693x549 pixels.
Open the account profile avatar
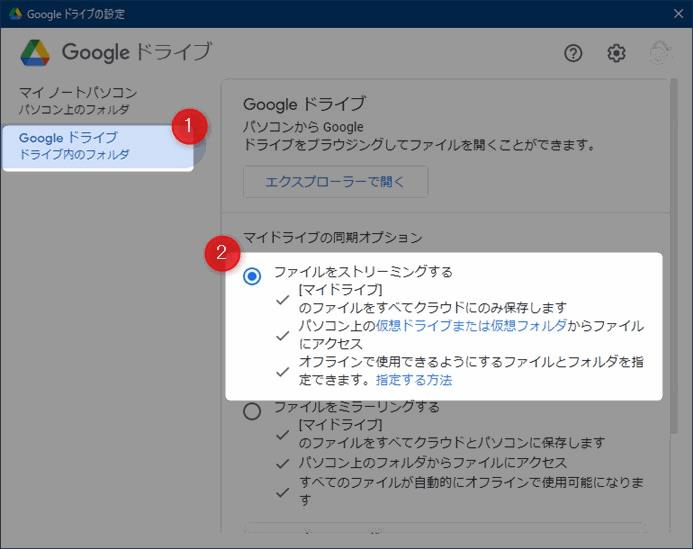click(661, 53)
